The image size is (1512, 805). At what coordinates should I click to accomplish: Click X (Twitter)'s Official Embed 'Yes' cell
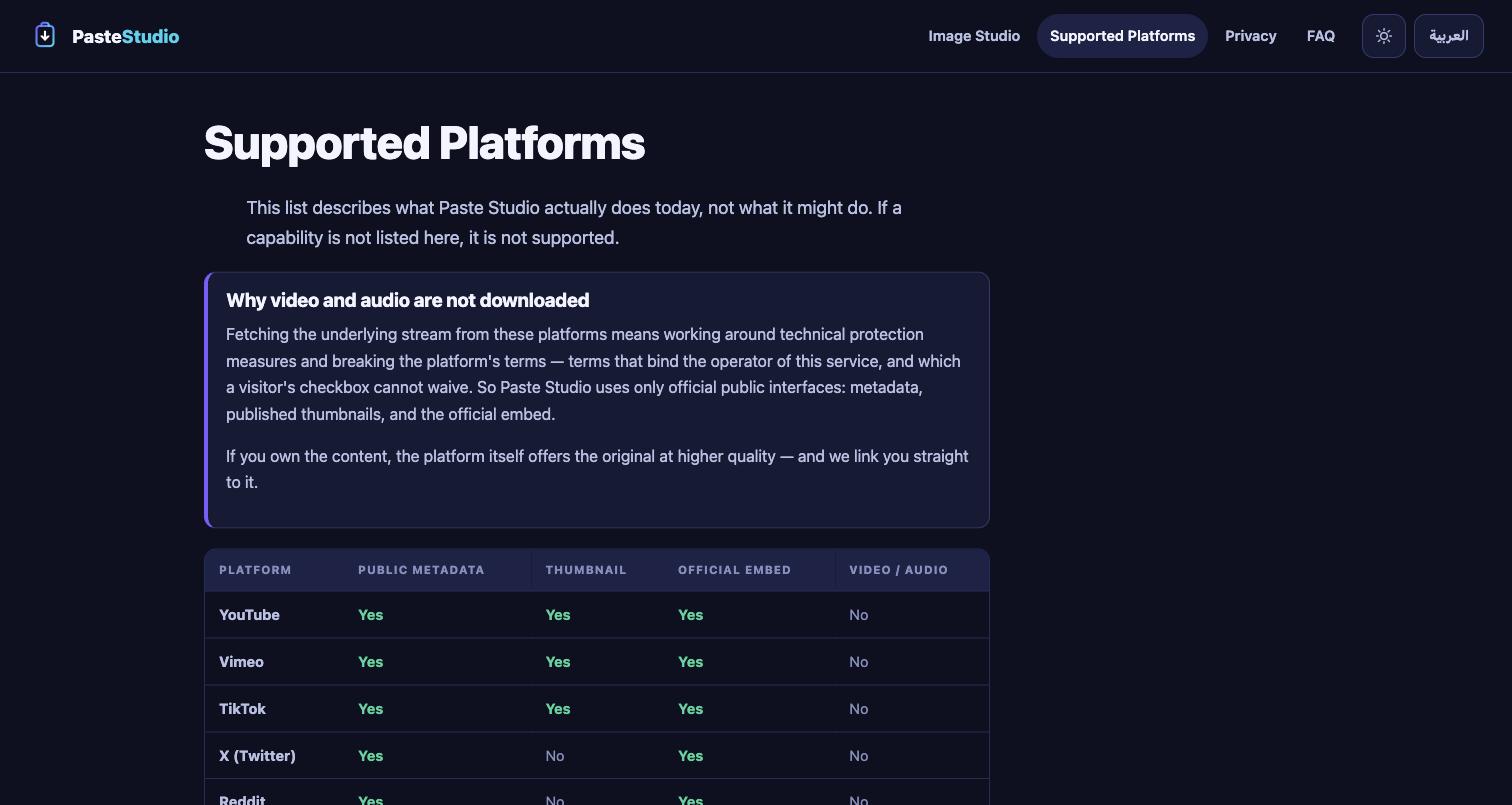point(690,756)
